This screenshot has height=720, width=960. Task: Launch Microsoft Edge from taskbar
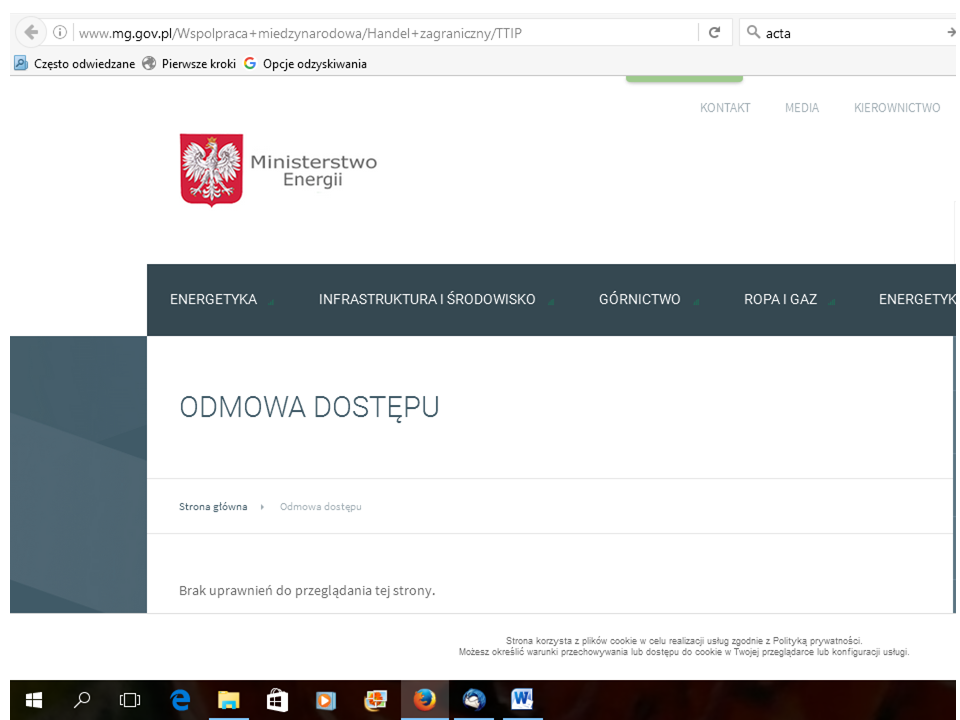coord(180,699)
